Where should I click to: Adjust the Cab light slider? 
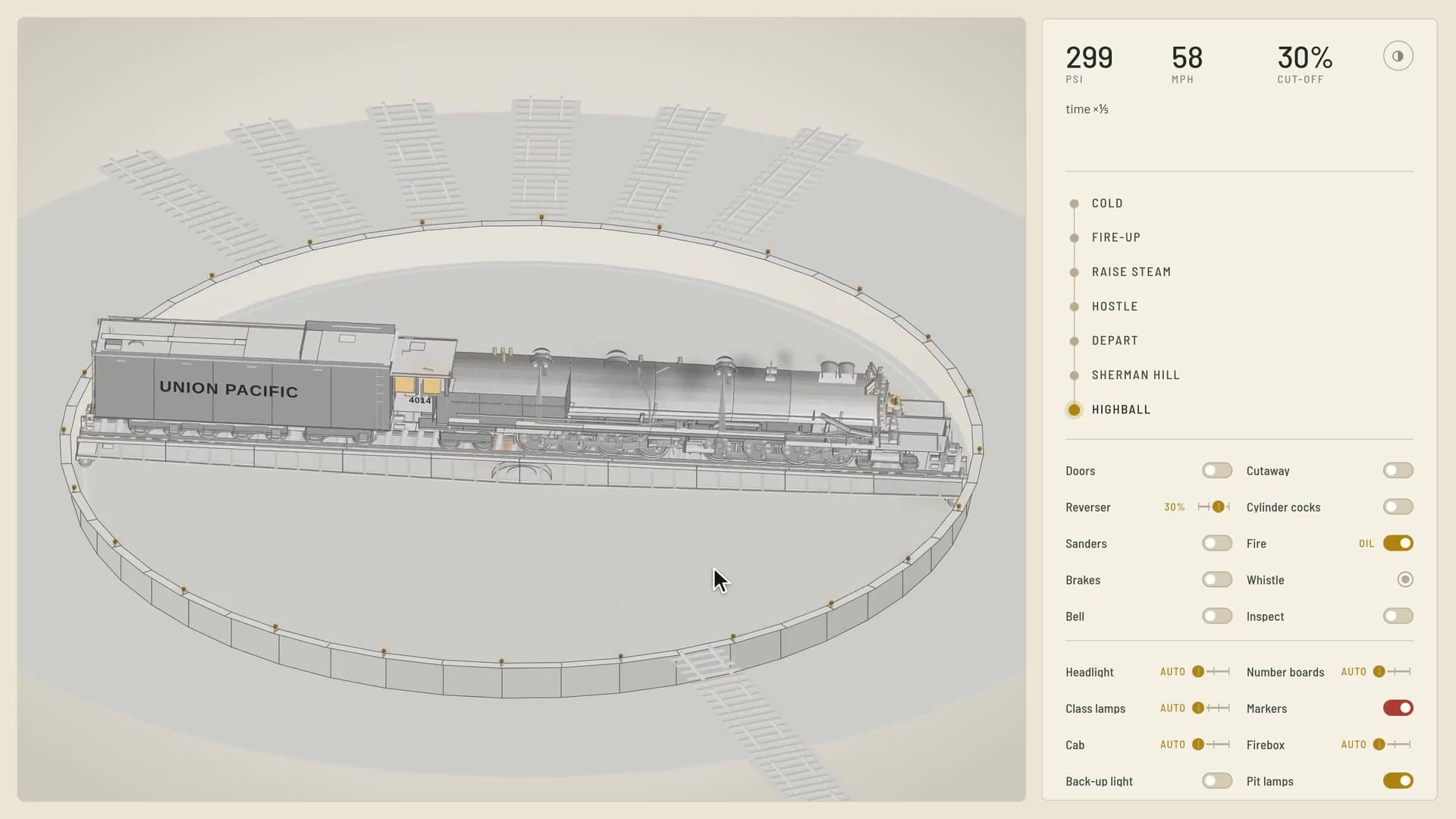(x=1211, y=745)
